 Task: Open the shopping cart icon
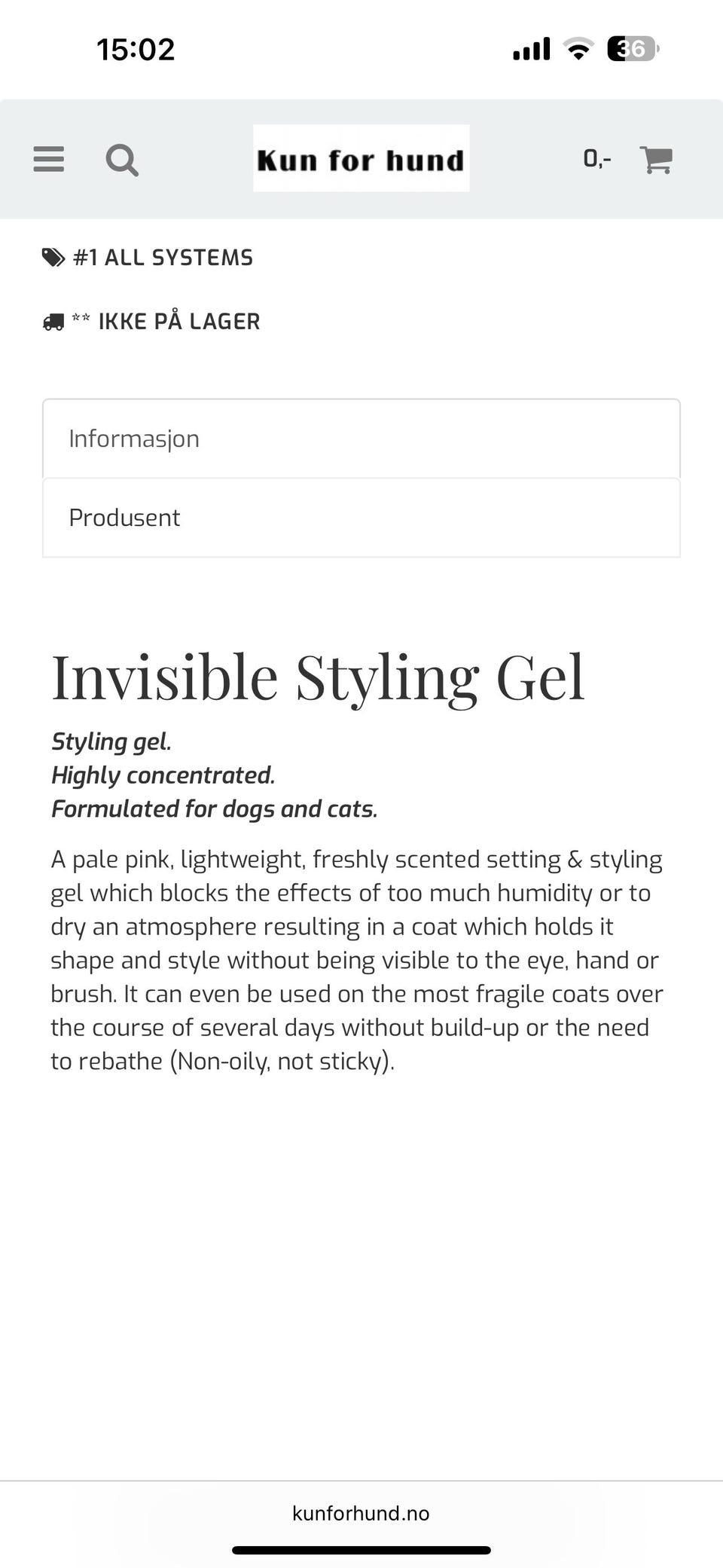coord(656,160)
